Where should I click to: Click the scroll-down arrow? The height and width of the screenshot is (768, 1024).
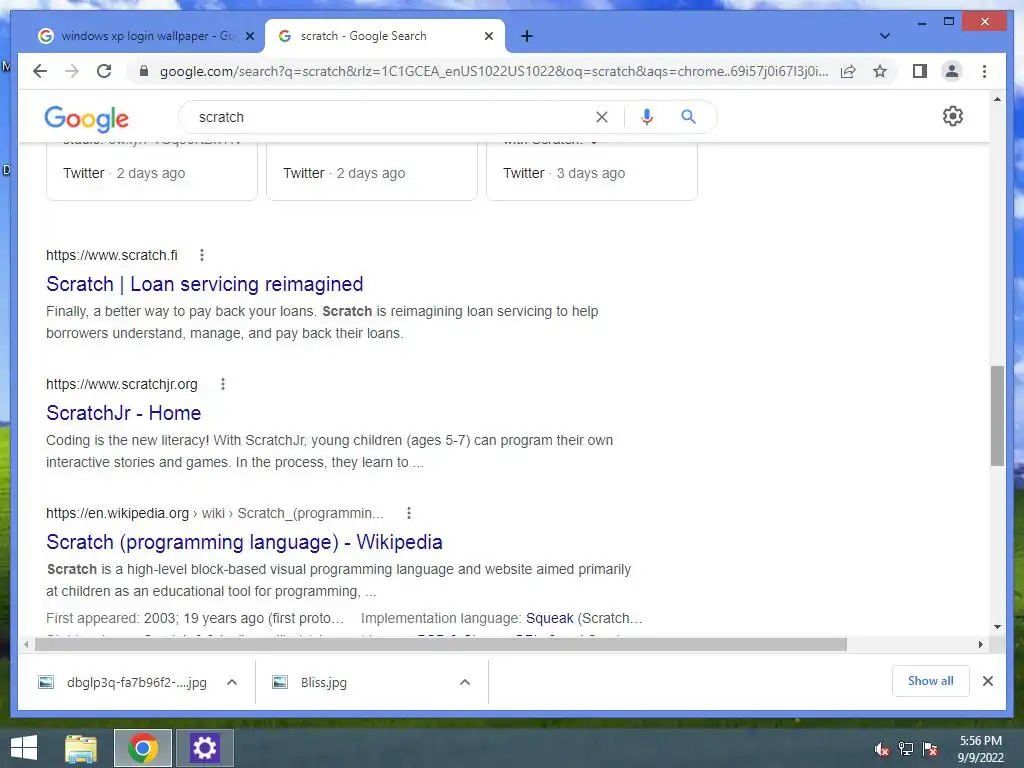[997, 627]
